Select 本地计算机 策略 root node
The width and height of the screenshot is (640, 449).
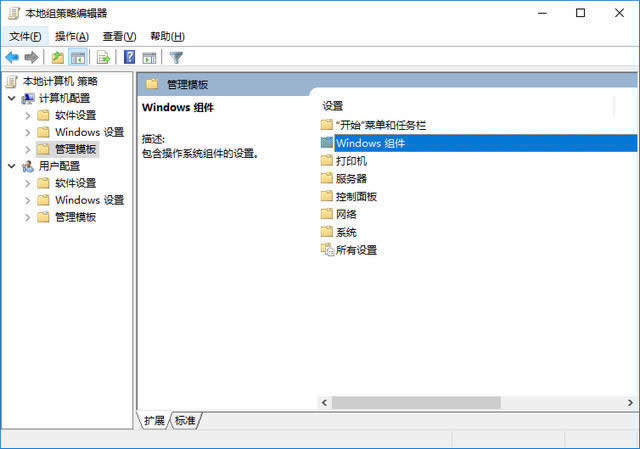pyautogui.click(x=61, y=81)
